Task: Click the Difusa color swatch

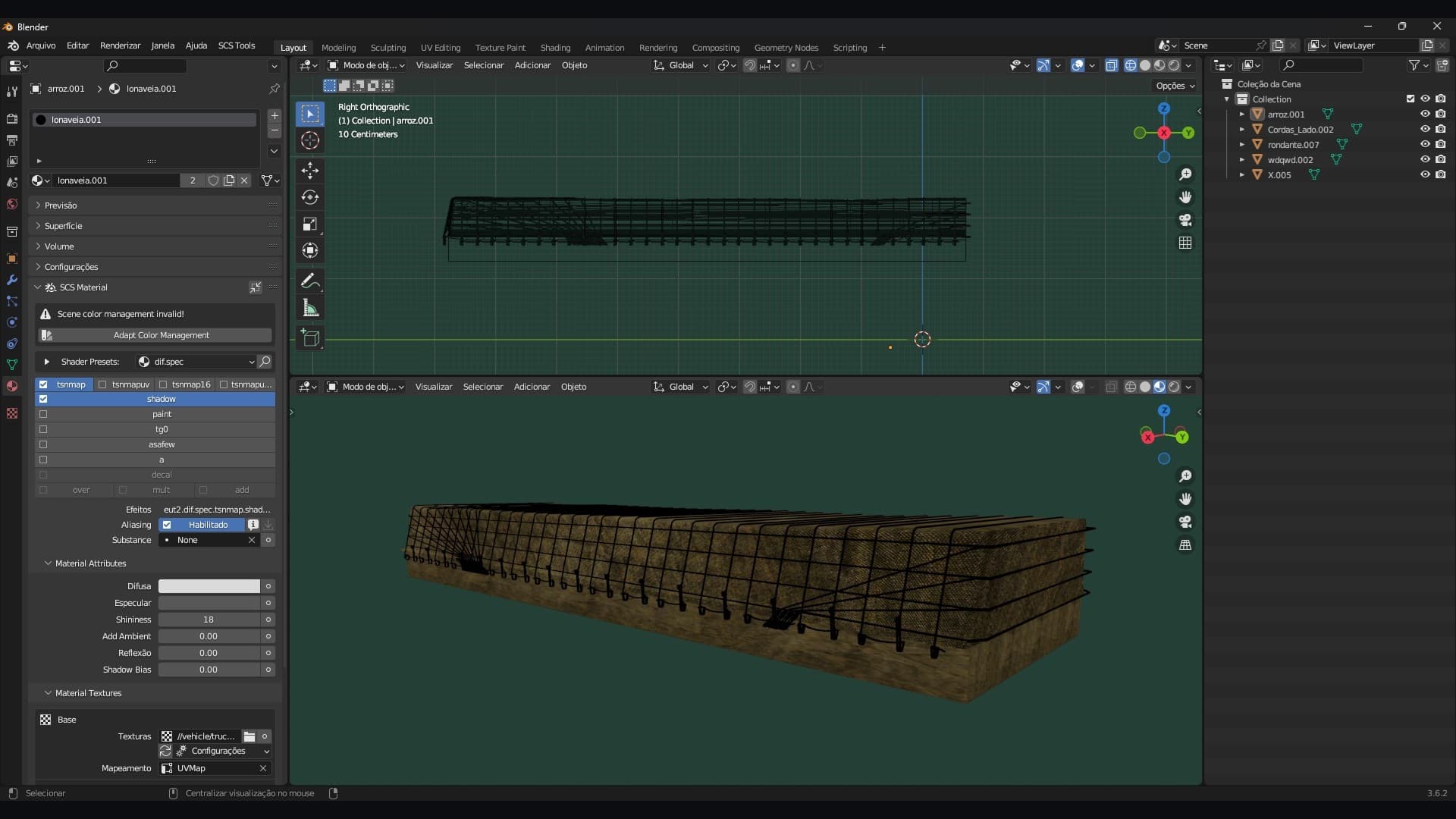Action: (209, 586)
